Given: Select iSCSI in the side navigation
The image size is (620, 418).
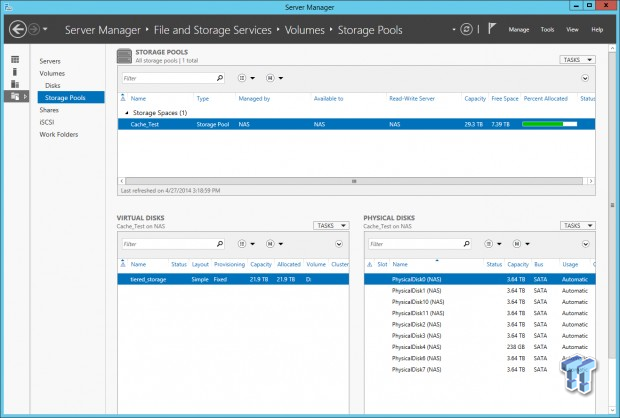Looking at the screenshot, I should pyautogui.click(x=47, y=122).
